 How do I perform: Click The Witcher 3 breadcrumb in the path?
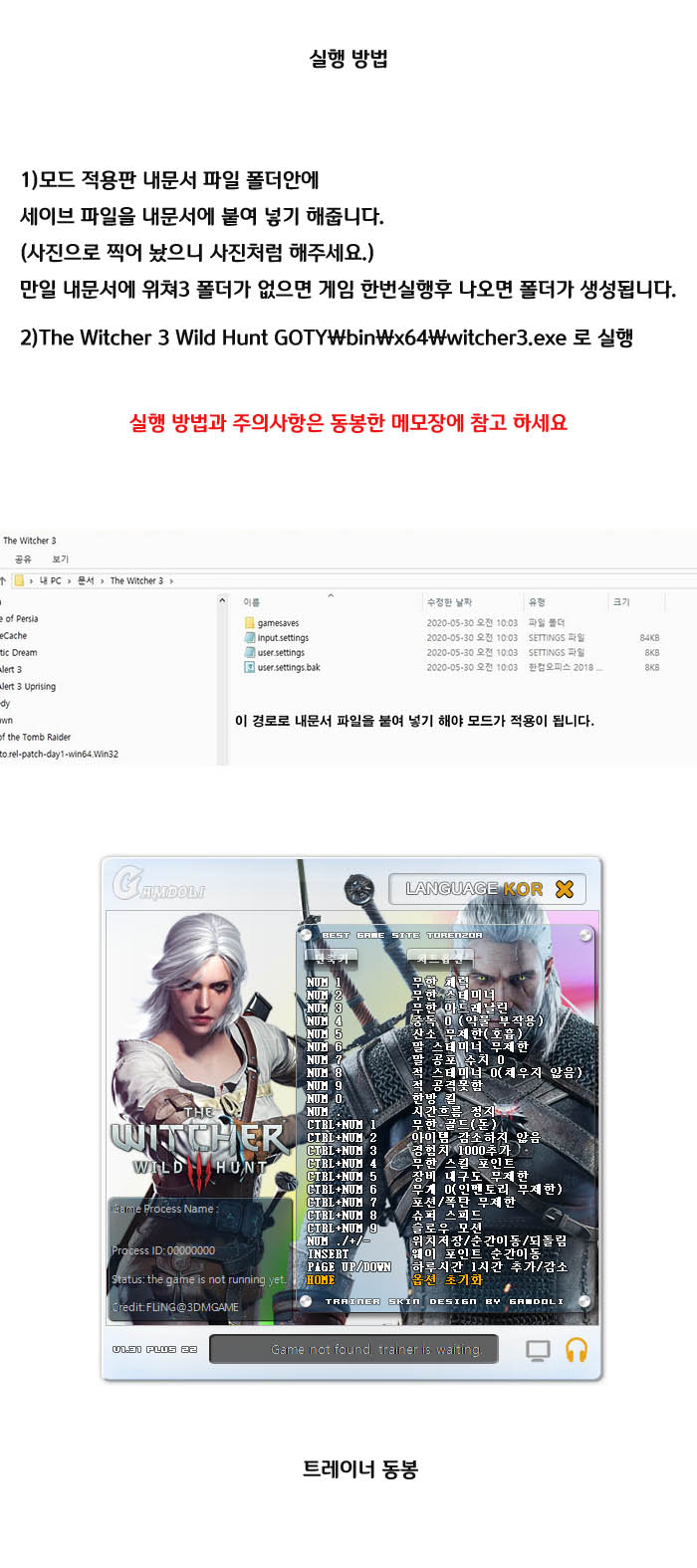(x=136, y=580)
